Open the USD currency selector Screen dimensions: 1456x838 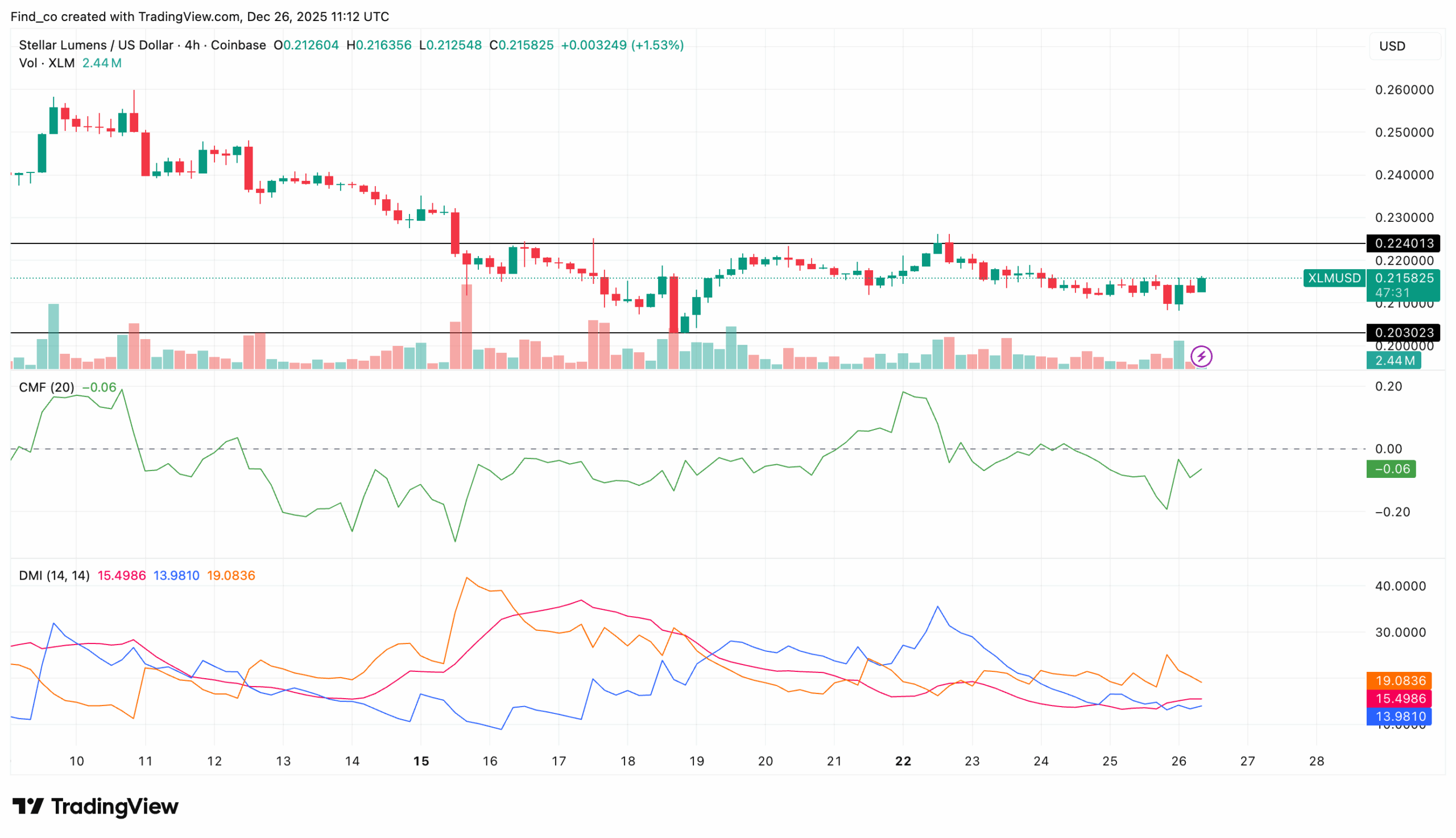point(1404,46)
